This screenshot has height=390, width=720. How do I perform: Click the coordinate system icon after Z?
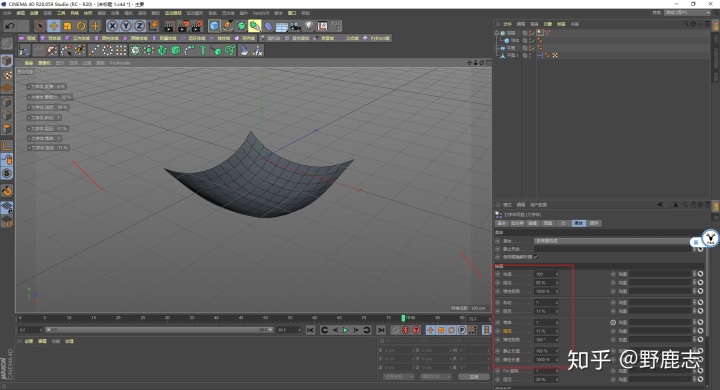[154, 26]
